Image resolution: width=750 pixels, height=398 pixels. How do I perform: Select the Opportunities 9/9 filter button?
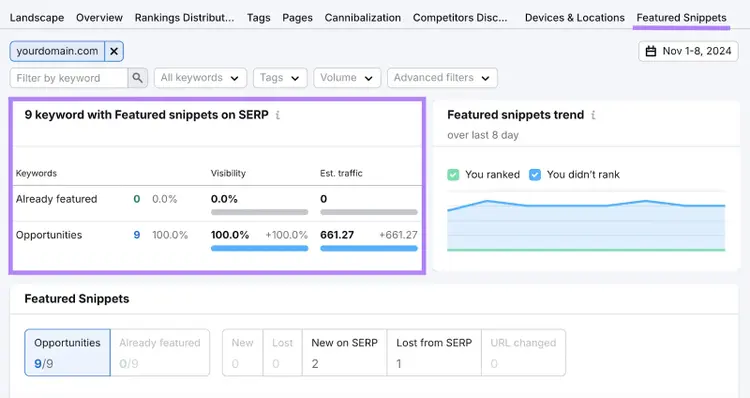pos(67,353)
